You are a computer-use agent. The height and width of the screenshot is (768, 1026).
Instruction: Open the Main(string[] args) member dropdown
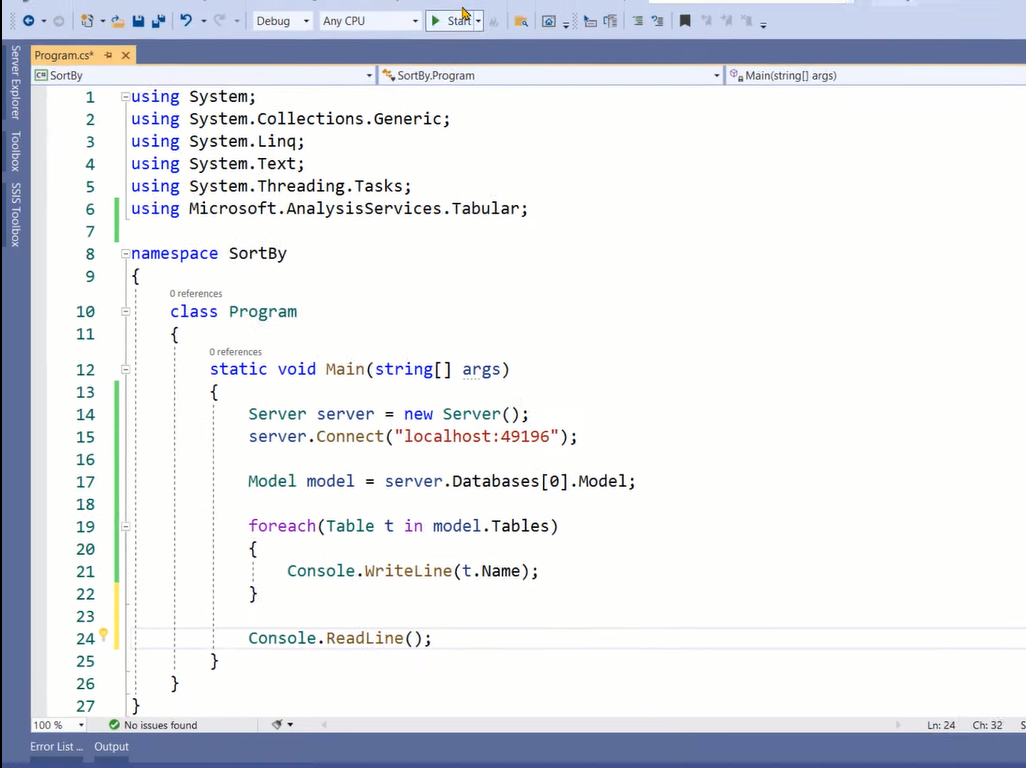pos(876,76)
